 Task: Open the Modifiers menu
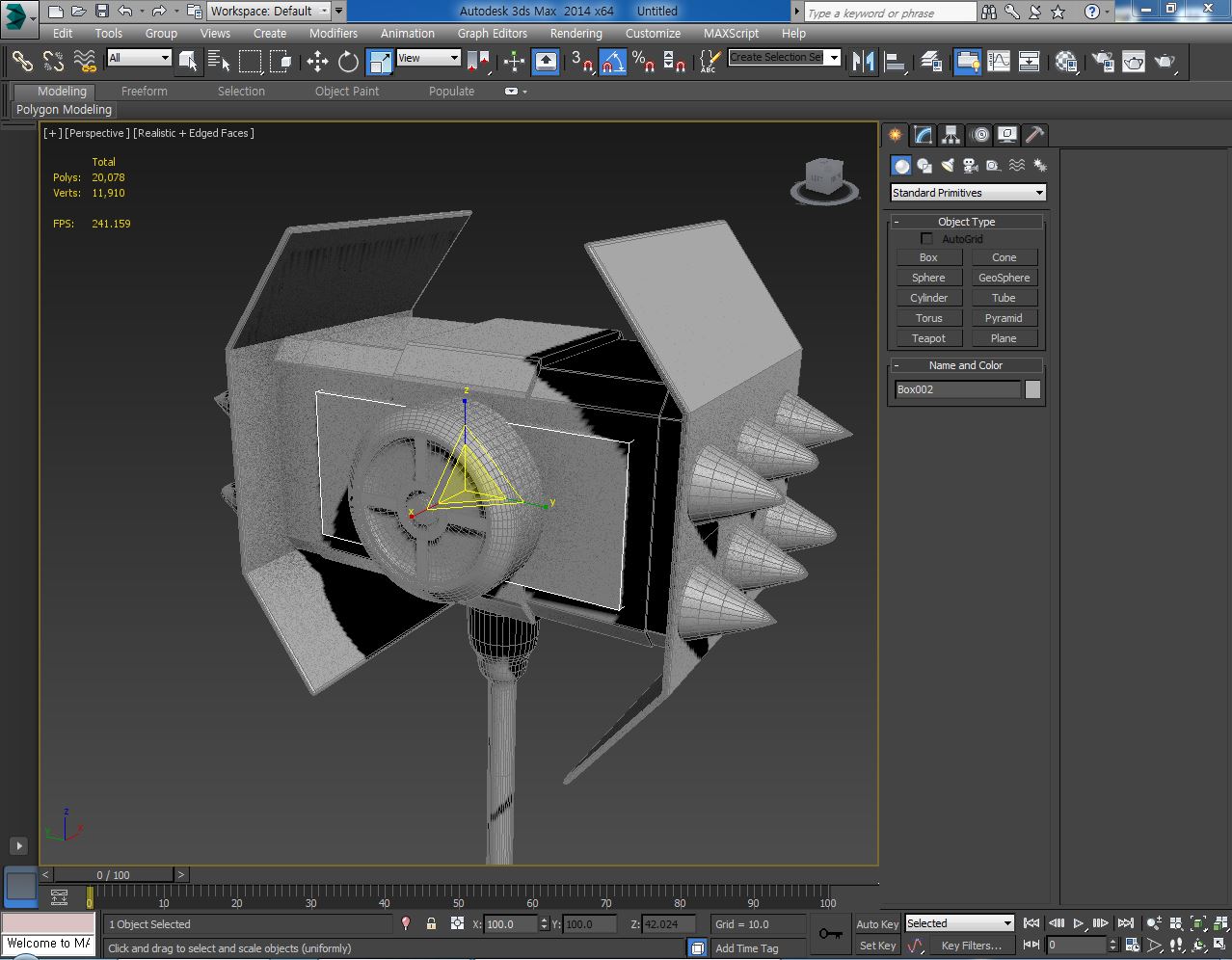click(x=333, y=33)
